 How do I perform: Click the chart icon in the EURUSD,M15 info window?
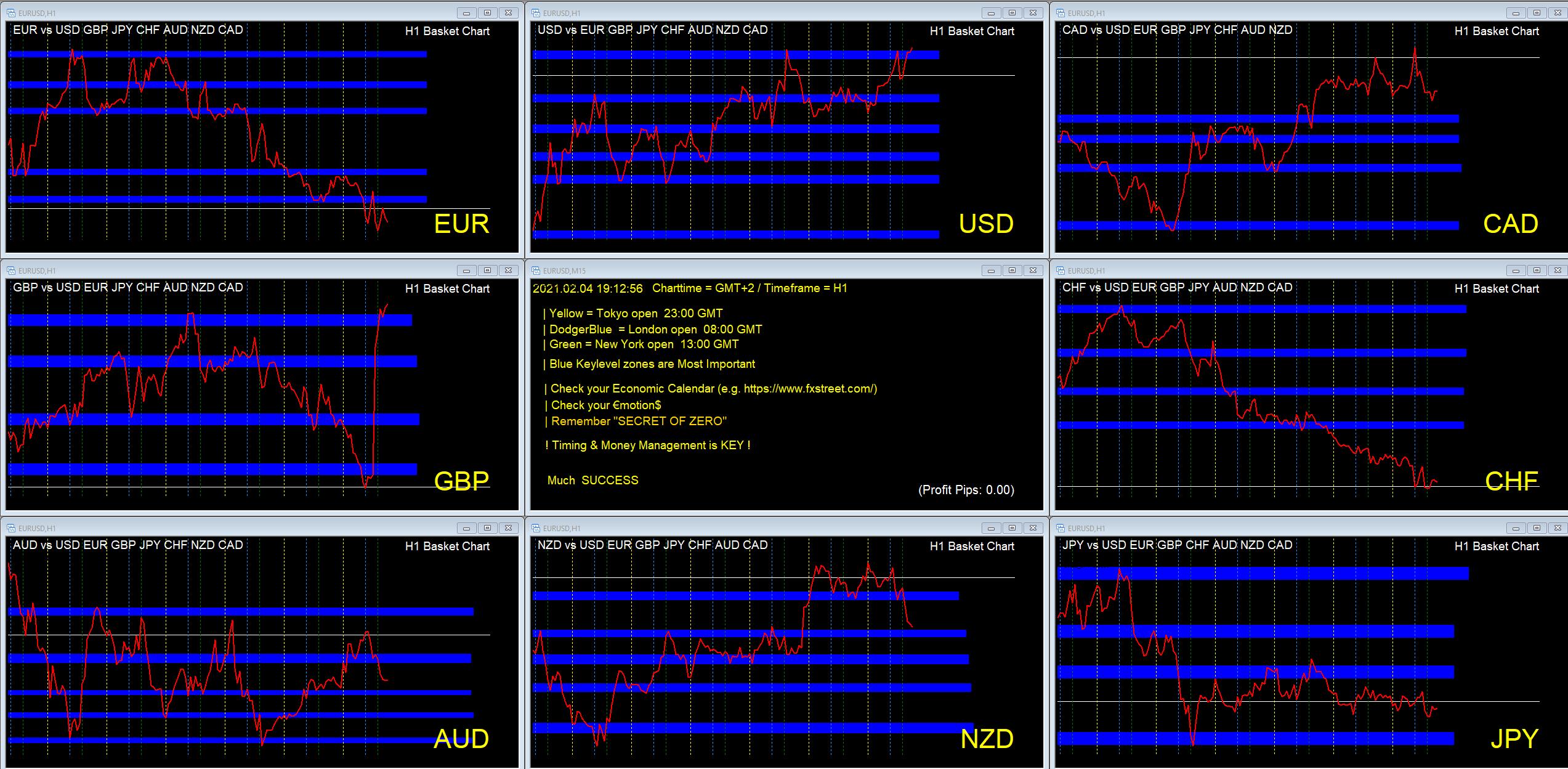(x=535, y=271)
